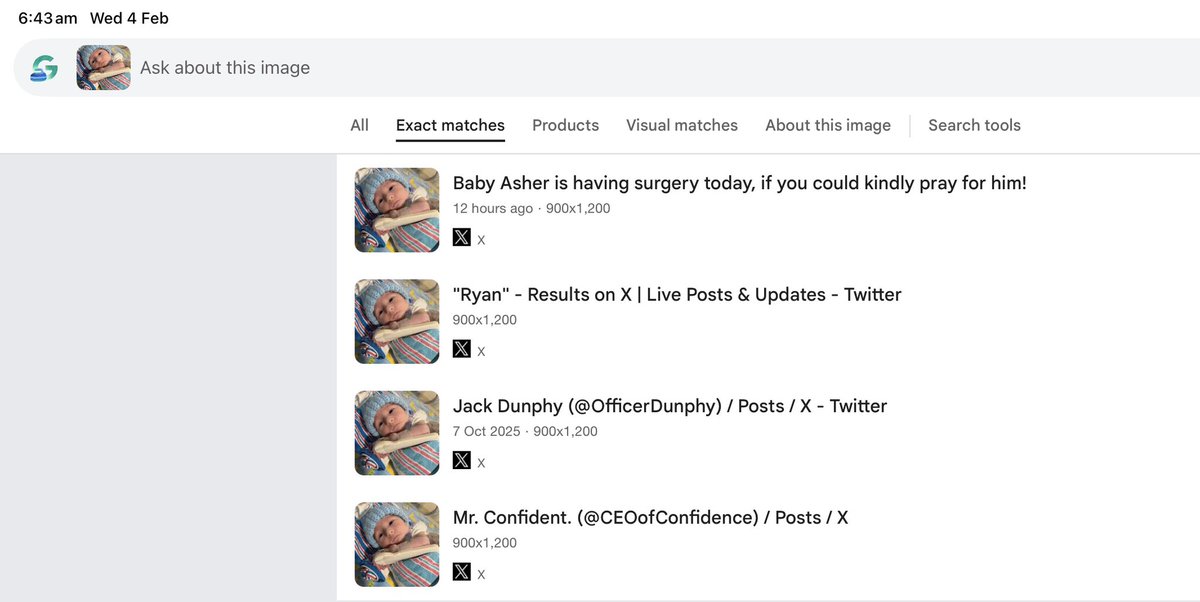Click thumbnail of the Jack Dunphy result
This screenshot has width=1200, height=602.
pos(397,433)
